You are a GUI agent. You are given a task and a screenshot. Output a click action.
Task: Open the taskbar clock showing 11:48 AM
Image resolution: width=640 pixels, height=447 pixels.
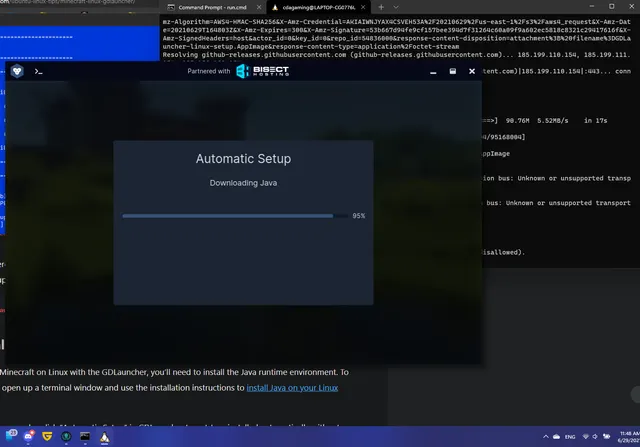pos(629,437)
